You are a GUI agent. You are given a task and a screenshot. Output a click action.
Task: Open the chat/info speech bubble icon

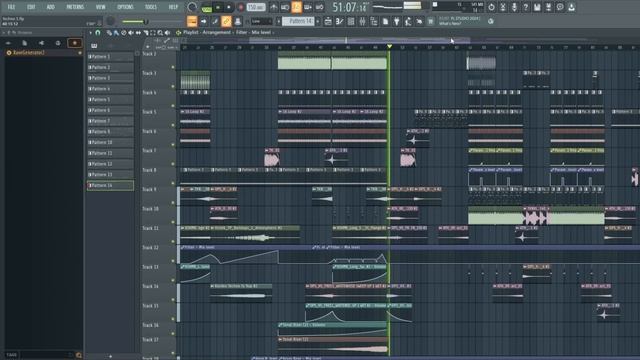tap(560, 7)
